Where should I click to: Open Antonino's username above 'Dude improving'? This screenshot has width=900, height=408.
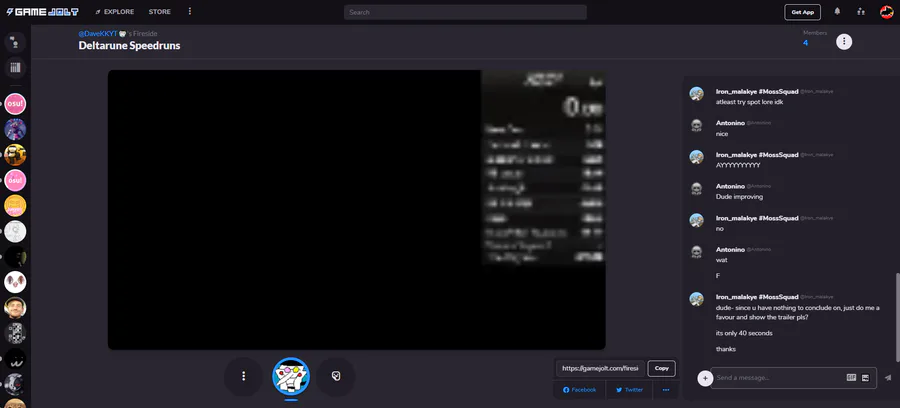point(730,186)
